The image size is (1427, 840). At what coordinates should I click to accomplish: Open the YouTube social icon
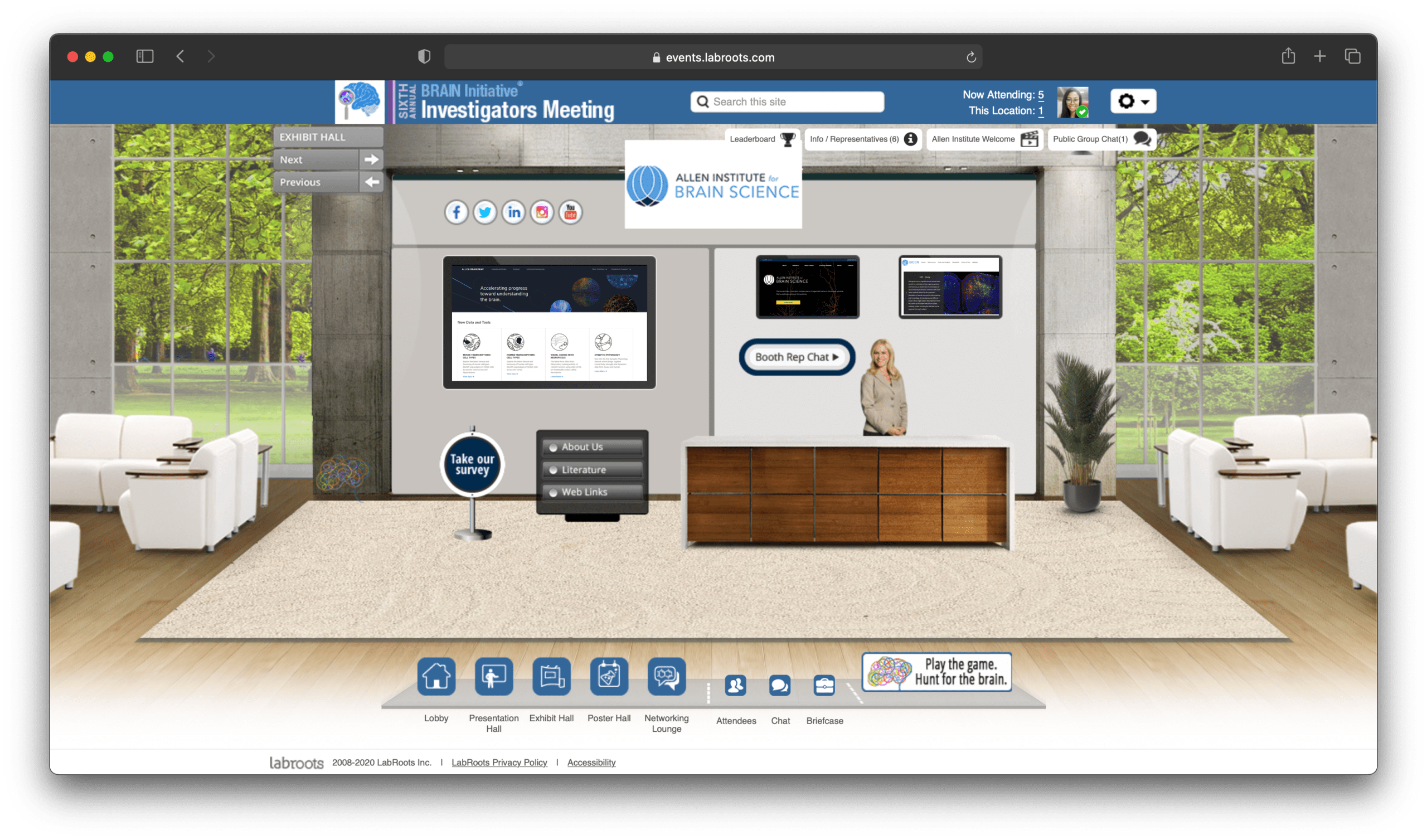pyautogui.click(x=571, y=212)
